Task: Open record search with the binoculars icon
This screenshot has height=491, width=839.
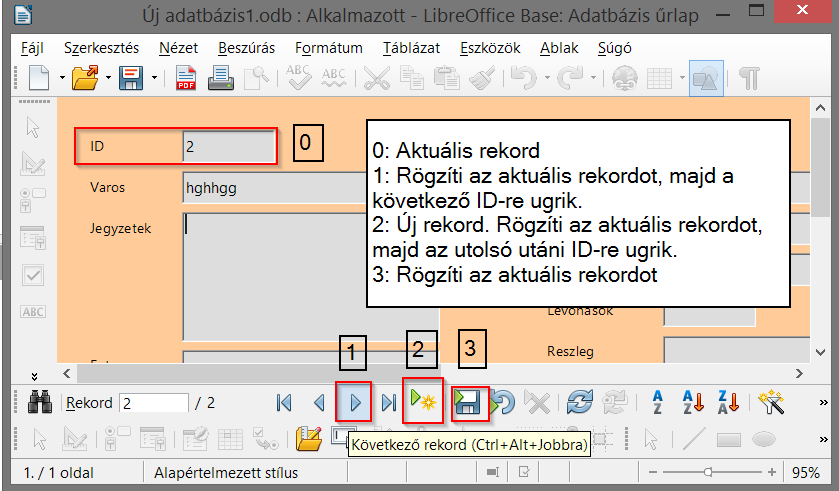Action: click(40, 402)
